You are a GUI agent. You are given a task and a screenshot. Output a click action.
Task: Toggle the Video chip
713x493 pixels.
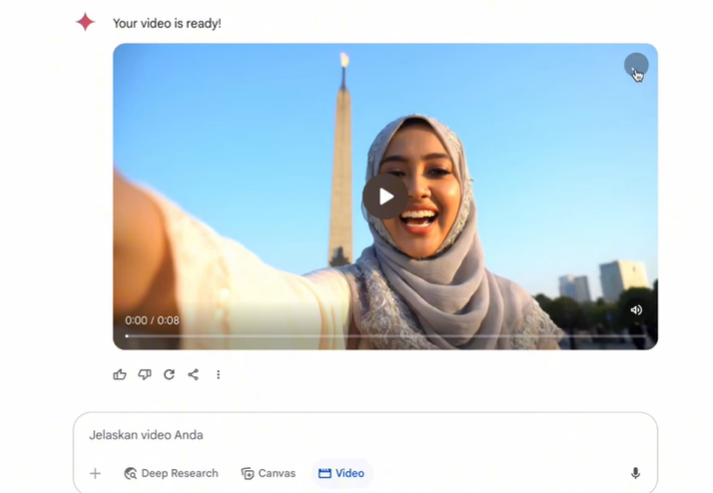click(x=341, y=473)
